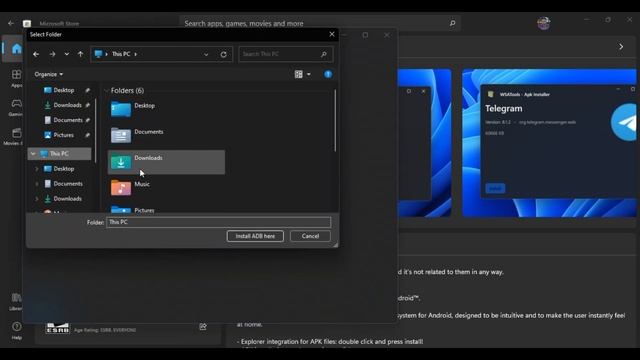This screenshot has height=360, width=640.
Task: Collapse the This PC tree node
Action: pyautogui.click(x=33, y=154)
